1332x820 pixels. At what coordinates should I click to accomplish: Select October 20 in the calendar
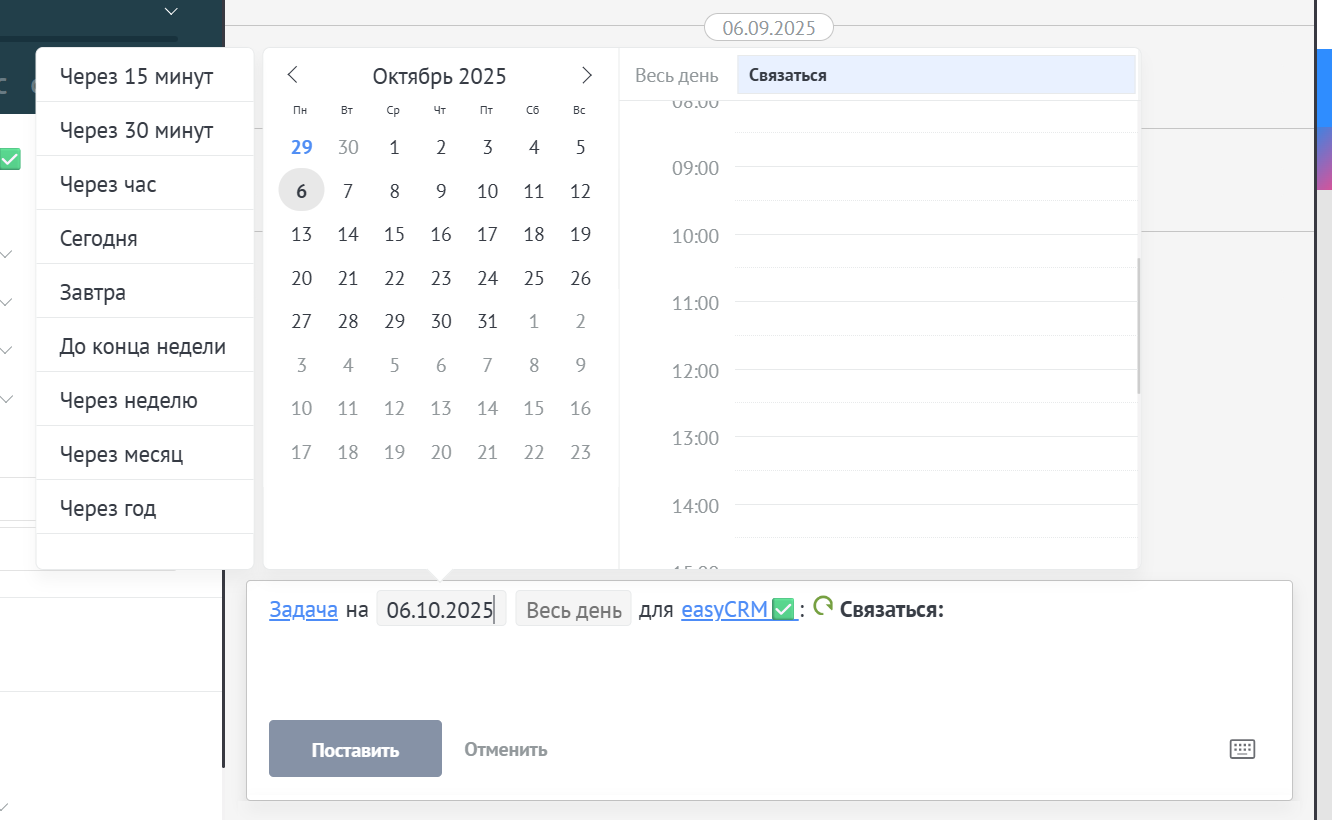click(x=301, y=278)
